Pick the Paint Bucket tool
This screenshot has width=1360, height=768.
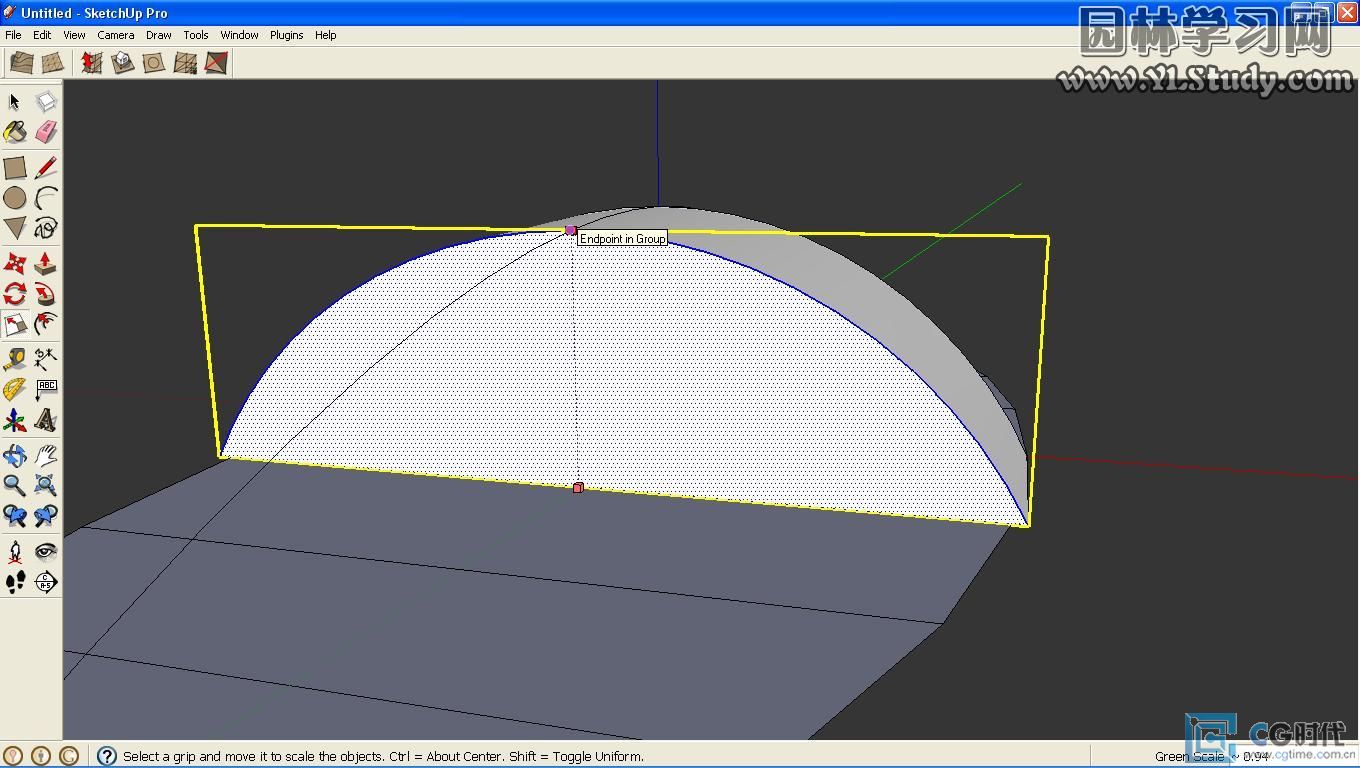[14, 132]
